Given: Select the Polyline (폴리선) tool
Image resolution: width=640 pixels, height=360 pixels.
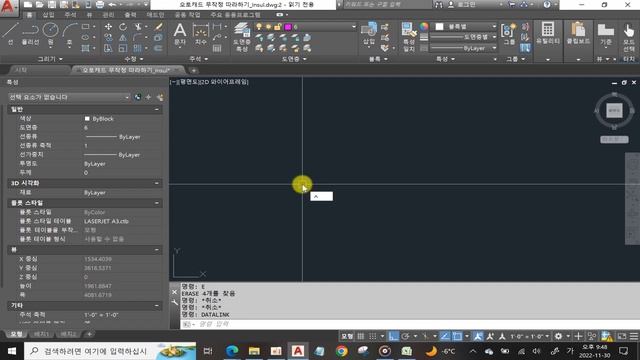Looking at the screenshot, I should tap(30, 33).
